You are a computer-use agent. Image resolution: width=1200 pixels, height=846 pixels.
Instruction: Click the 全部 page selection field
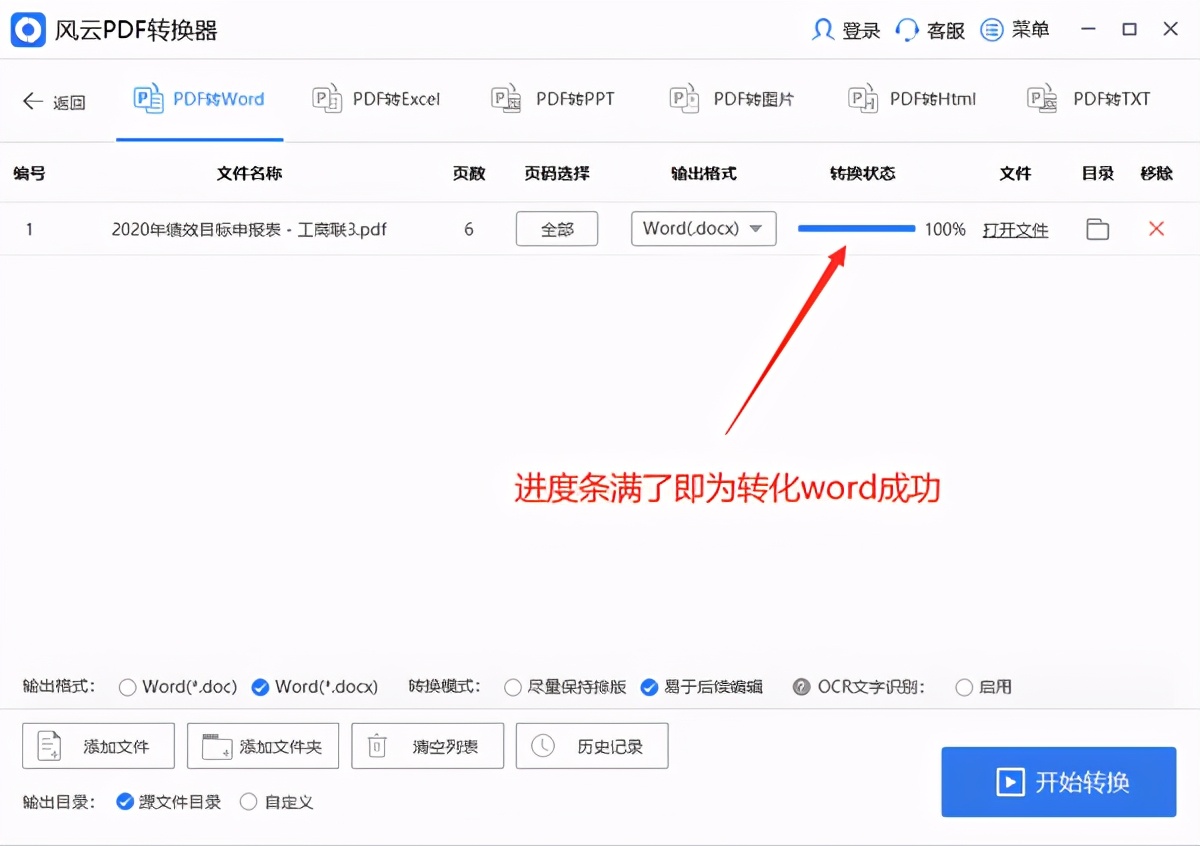(556, 229)
